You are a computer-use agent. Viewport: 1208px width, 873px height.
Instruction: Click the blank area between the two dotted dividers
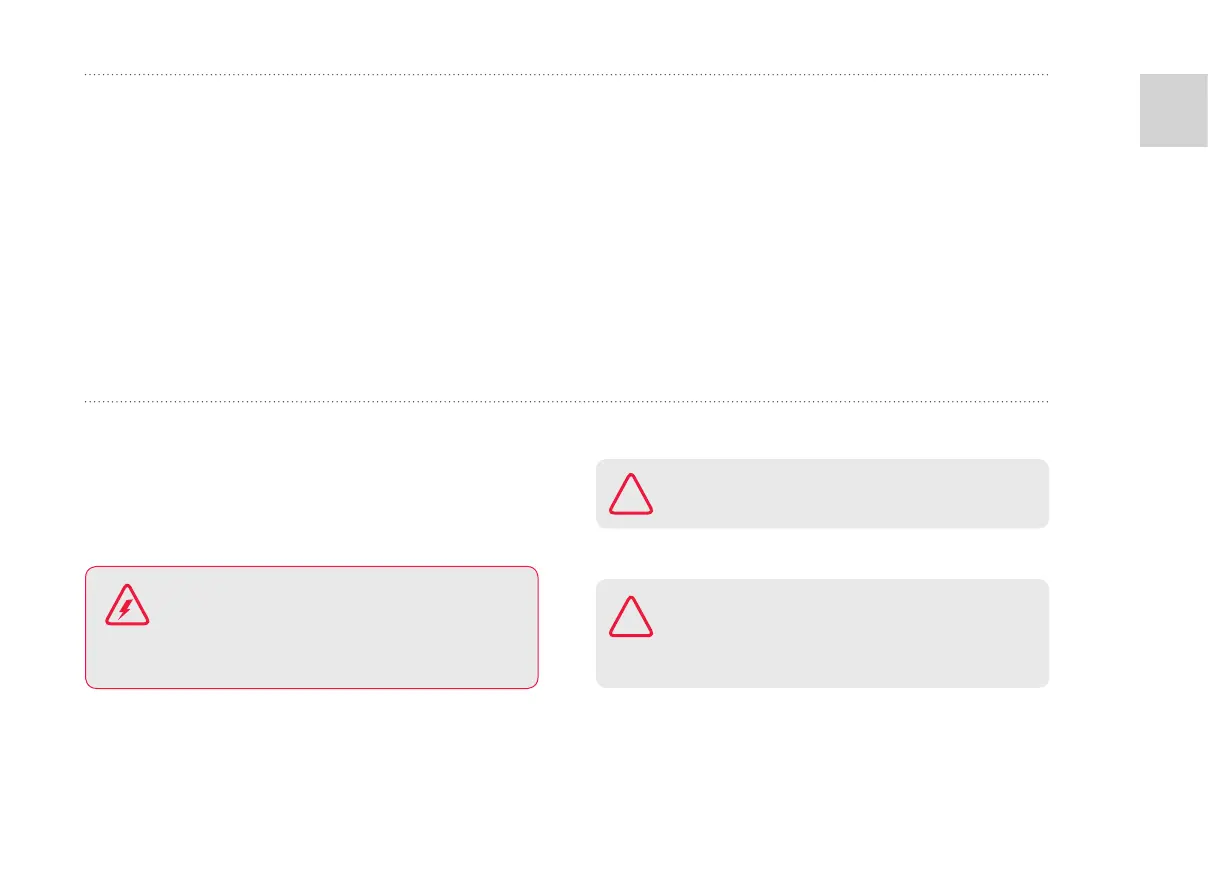pos(566,240)
